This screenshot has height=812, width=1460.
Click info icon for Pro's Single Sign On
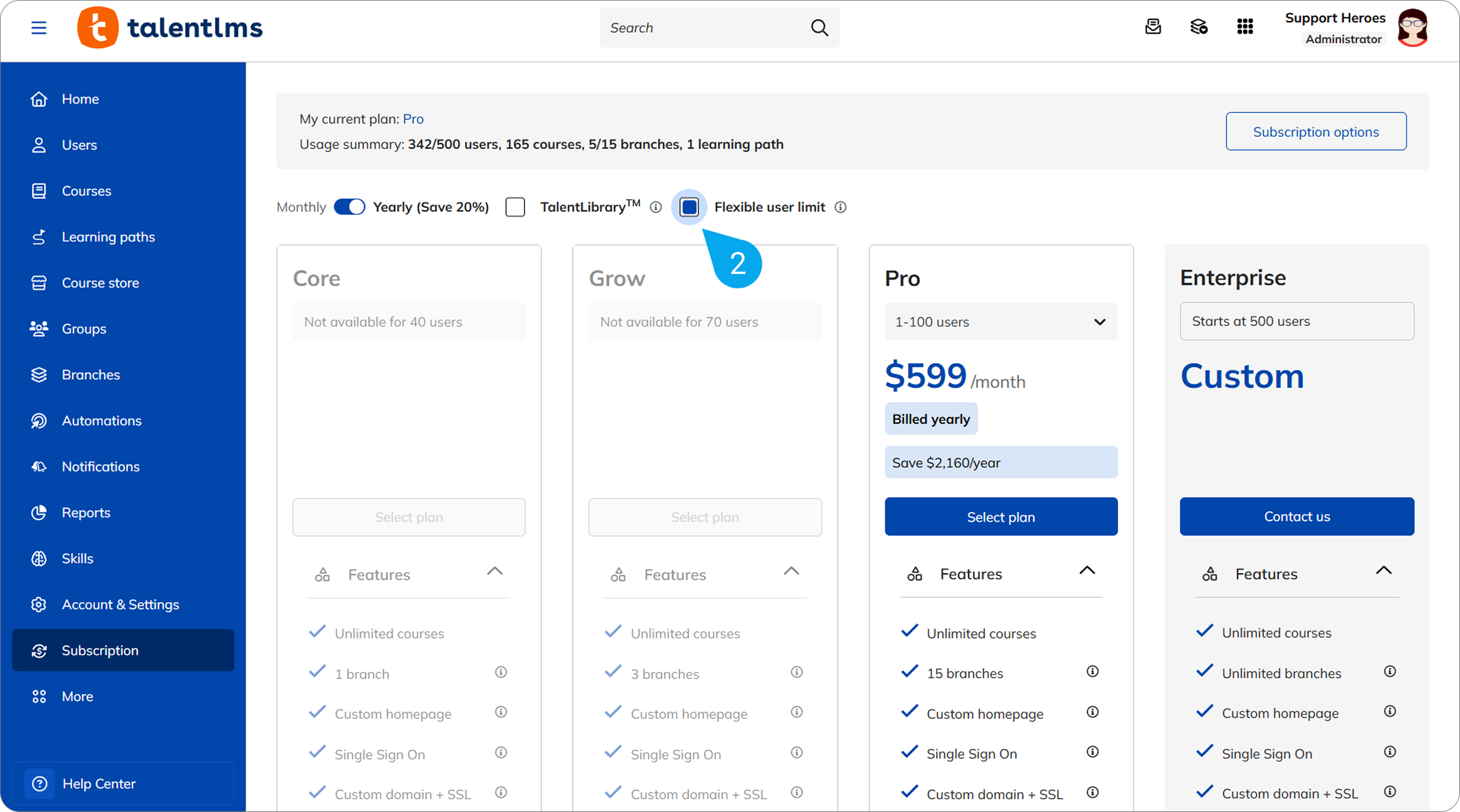1092,752
